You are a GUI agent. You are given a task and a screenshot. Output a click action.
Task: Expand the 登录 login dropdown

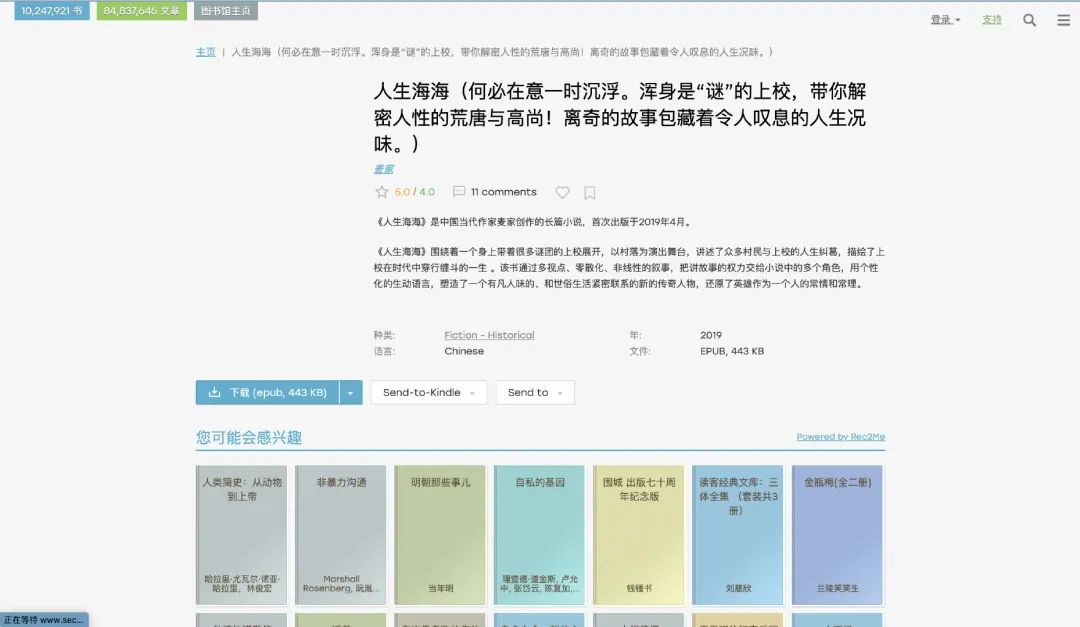[x=943, y=19]
